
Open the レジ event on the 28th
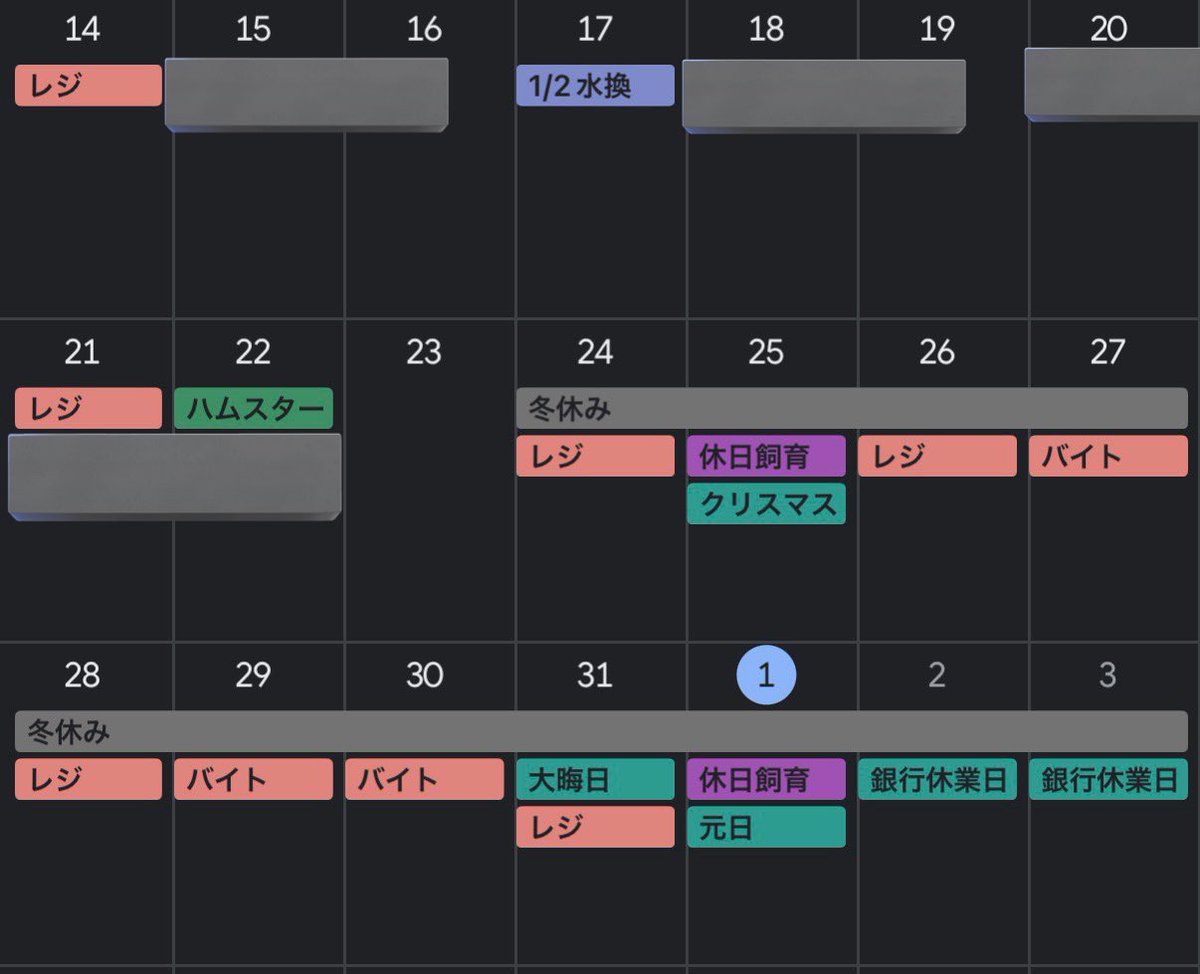point(88,779)
